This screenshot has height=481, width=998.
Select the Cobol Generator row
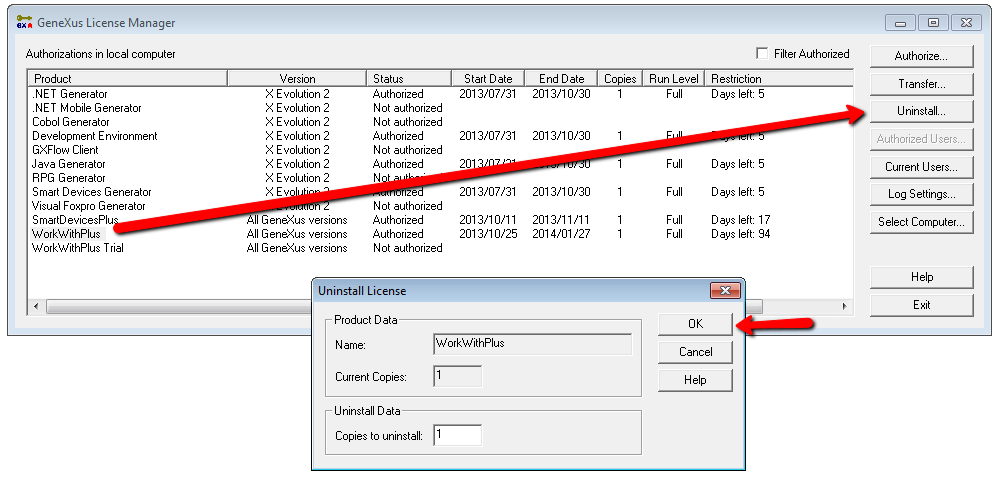point(440,122)
